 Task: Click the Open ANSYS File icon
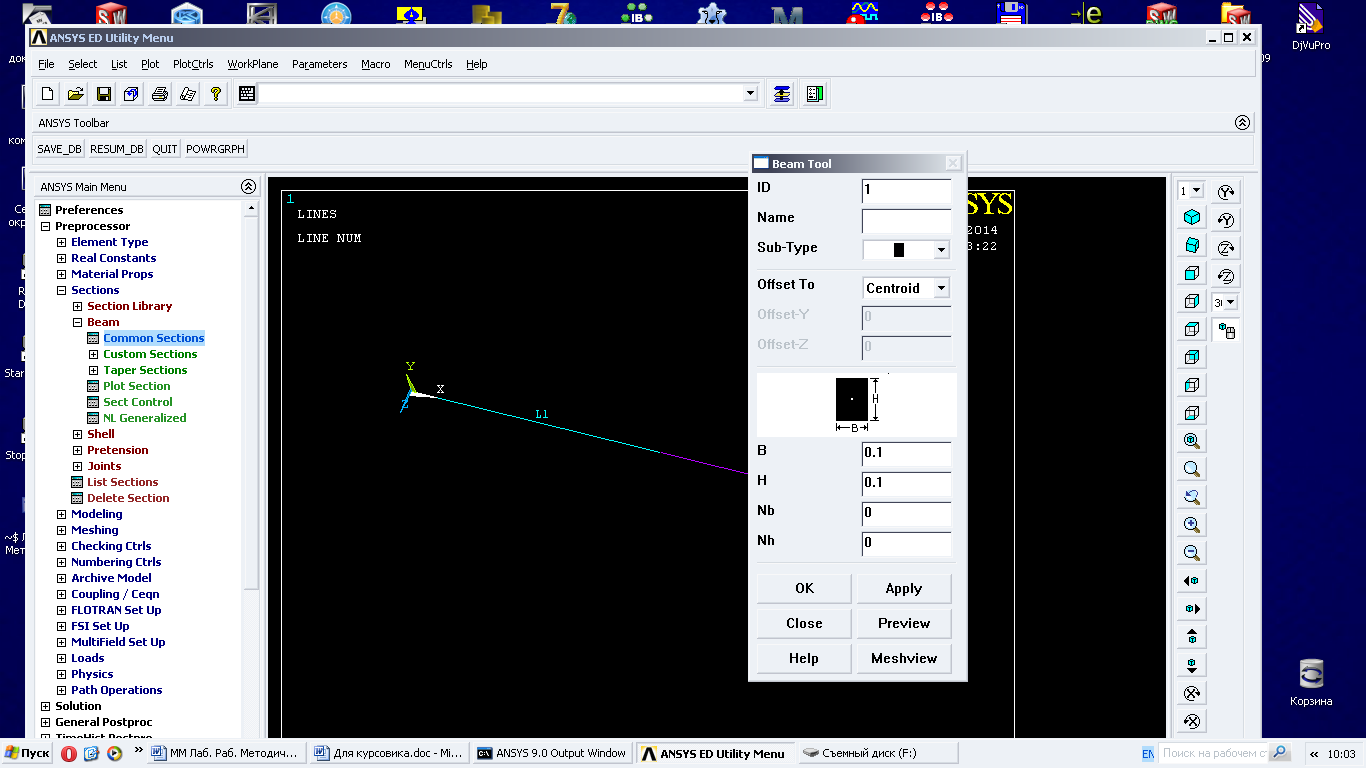(x=75, y=94)
